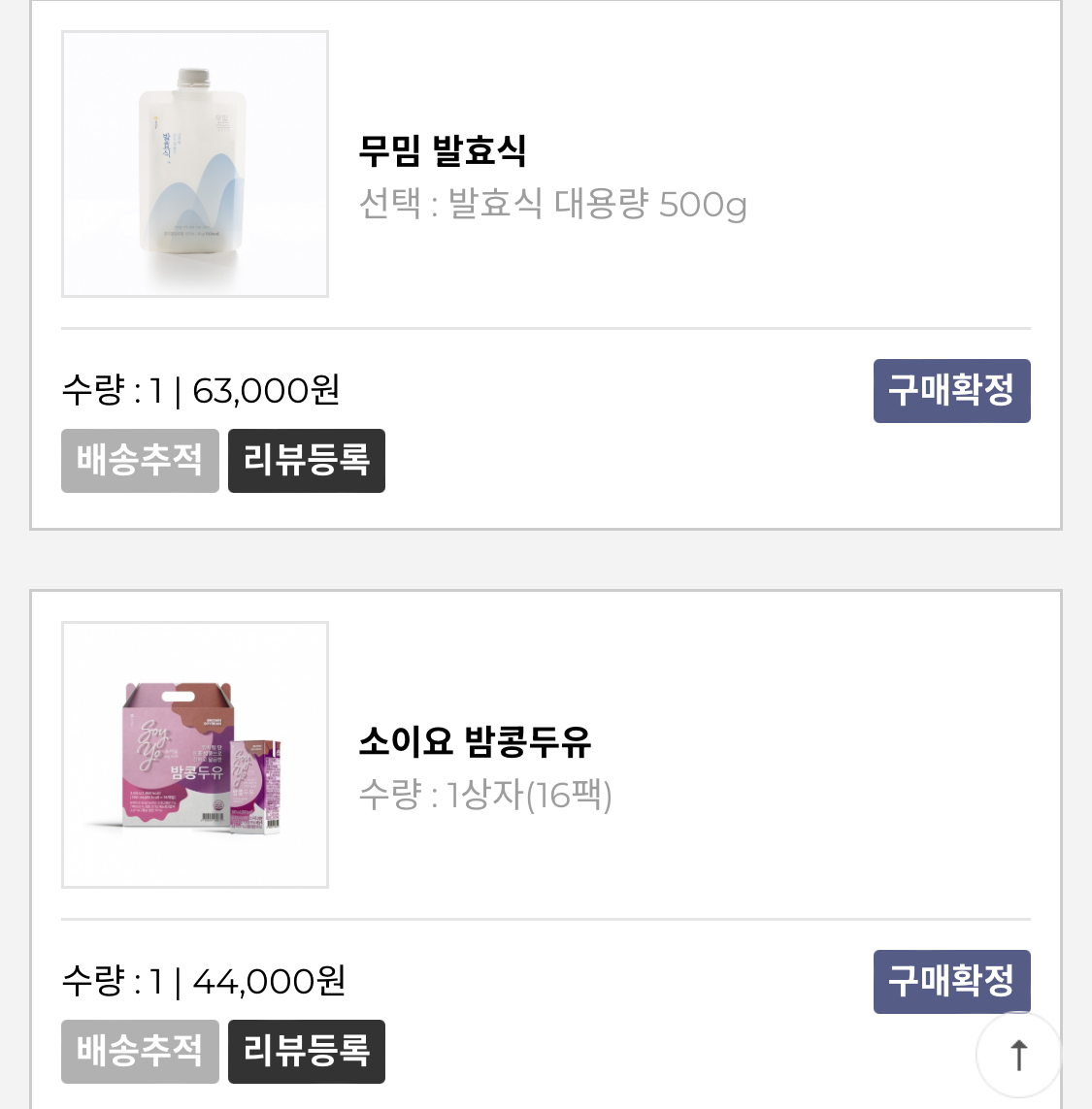This screenshot has width=1092, height=1109.
Task: Confirm purchase for 무밈 발효식
Action: pyautogui.click(x=951, y=390)
